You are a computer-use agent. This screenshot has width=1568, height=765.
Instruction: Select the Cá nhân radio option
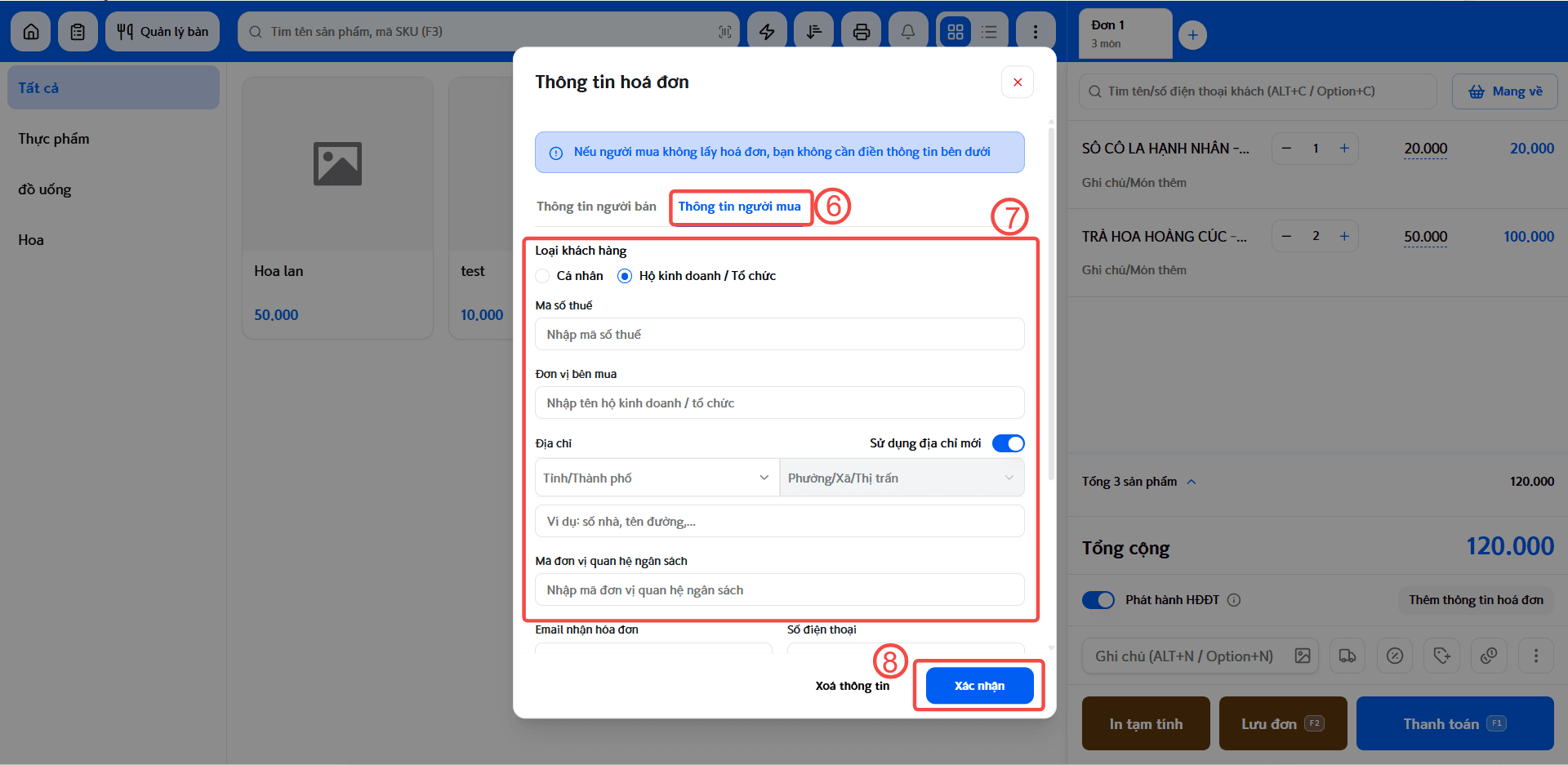(x=542, y=276)
